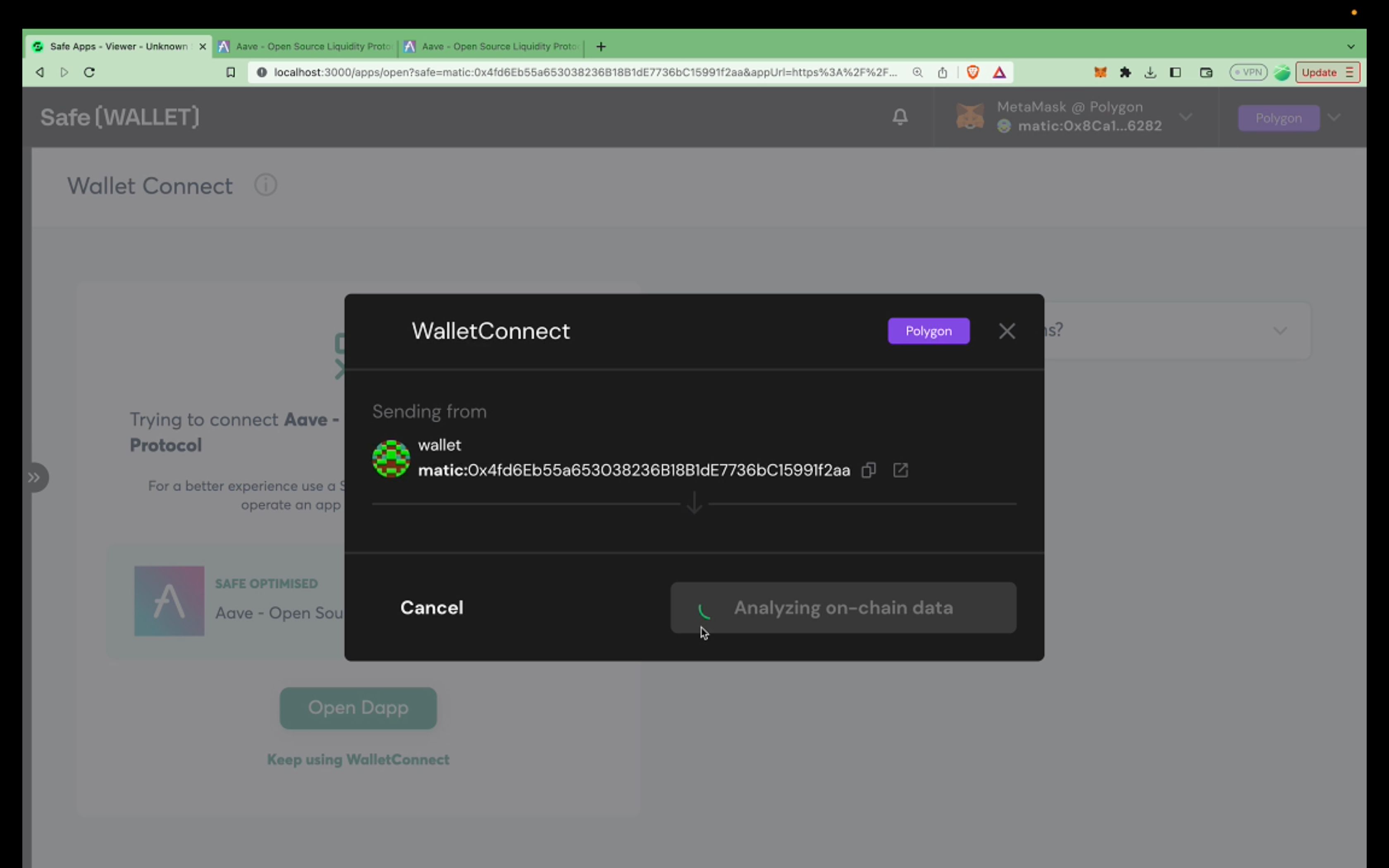This screenshot has height=868, width=1389.
Task: Expand the MetaMask @ Polygon wallet dropdown
Action: (1185, 117)
